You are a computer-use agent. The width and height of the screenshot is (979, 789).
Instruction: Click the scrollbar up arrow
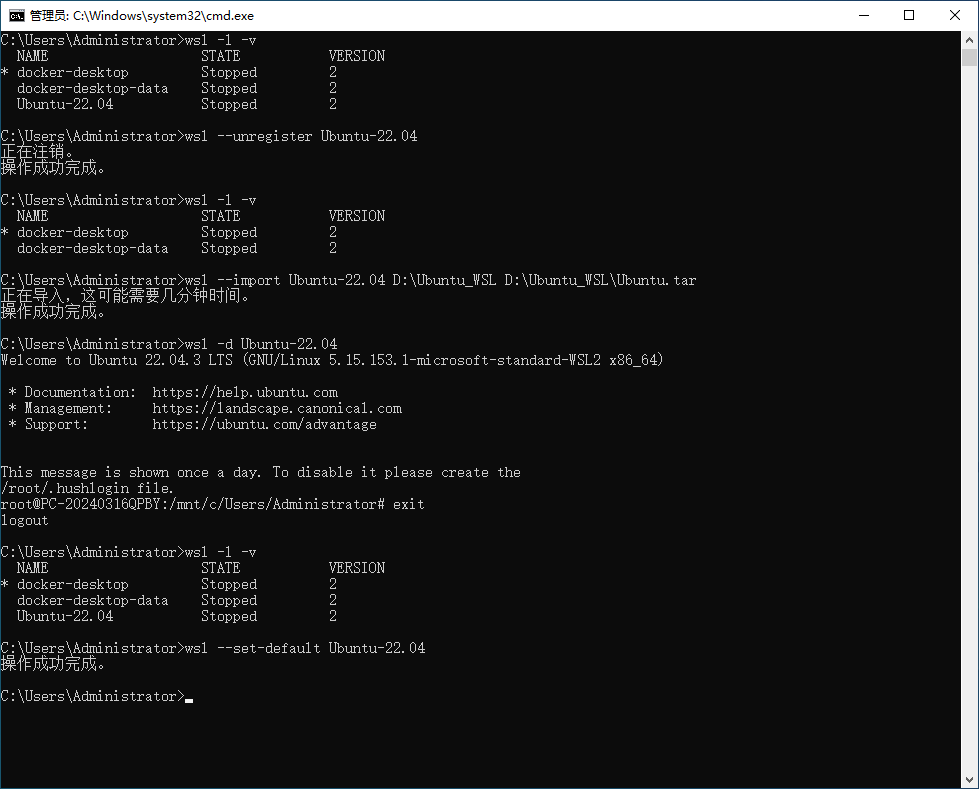pos(969,40)
